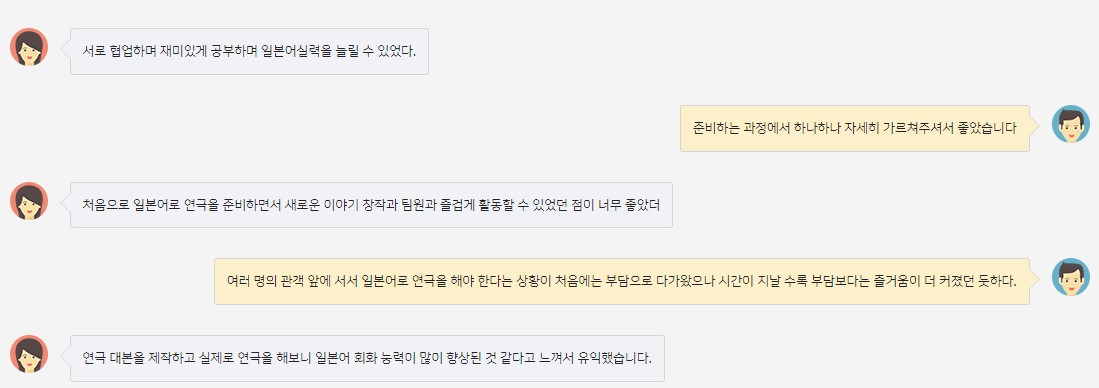Click the gray bubble starting '처음으로 일본어로'

pos(371,205)
